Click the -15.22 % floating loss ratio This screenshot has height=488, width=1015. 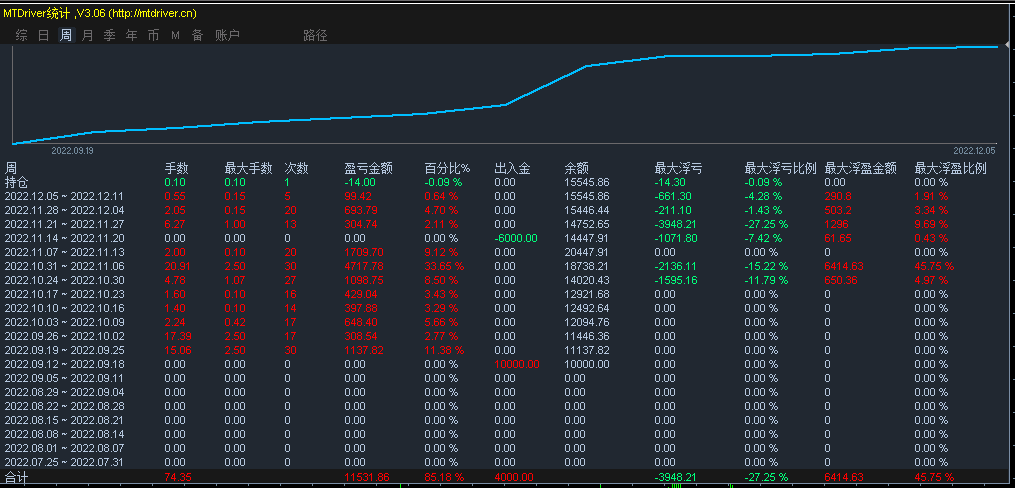(766, 266)
